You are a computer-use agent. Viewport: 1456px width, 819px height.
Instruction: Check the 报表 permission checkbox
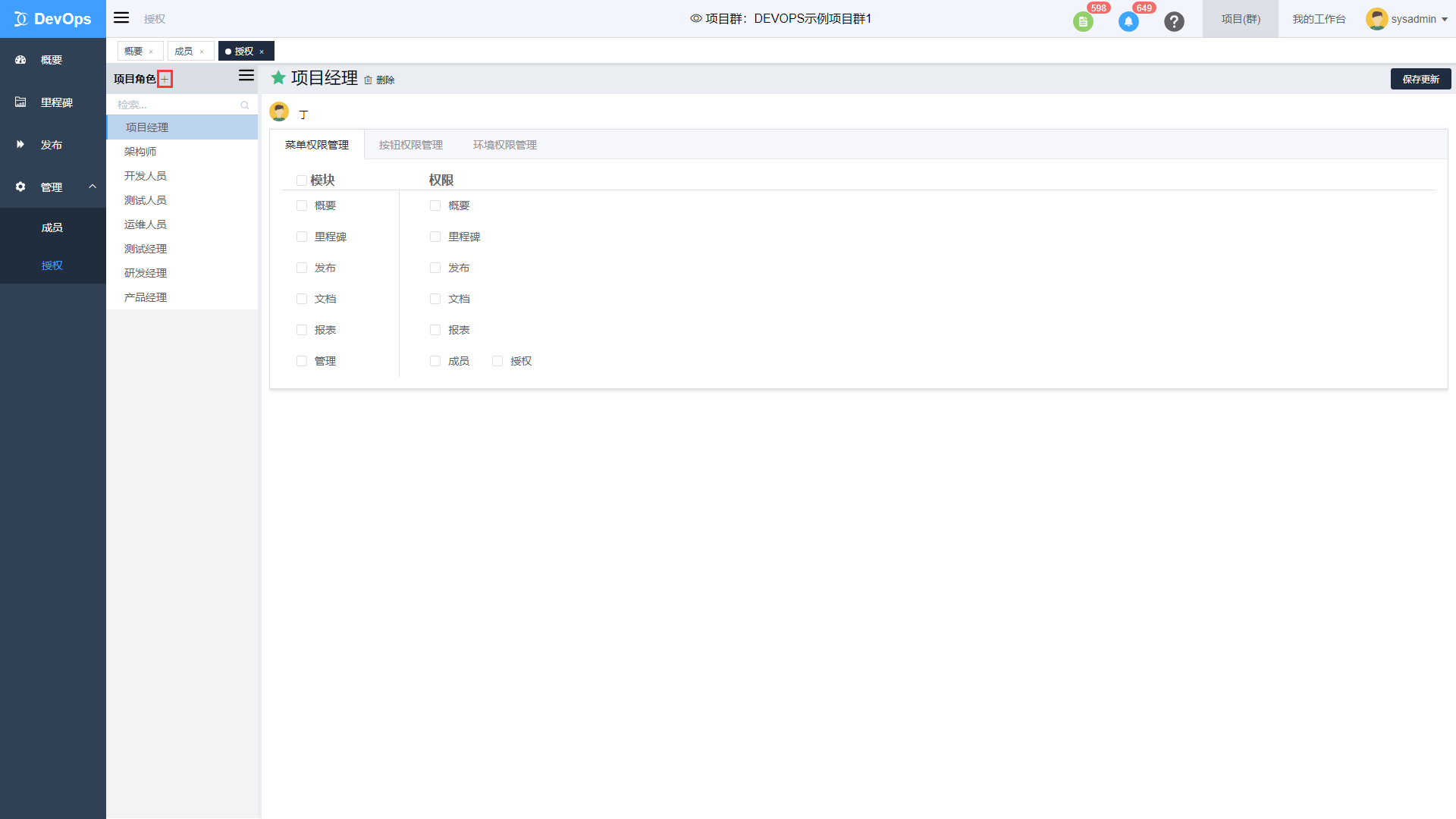435,330
